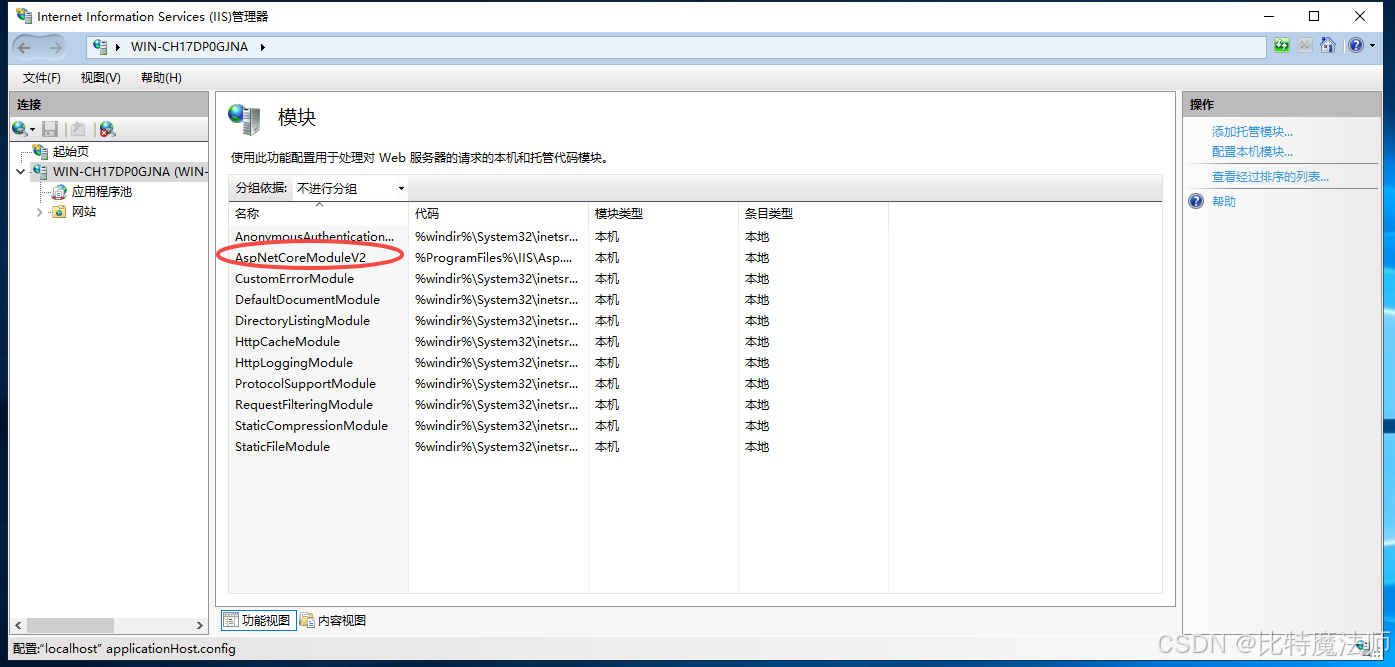Expand the 网站 tree node
This screenshot has width=1395, height=667.
(x=40, y=211)
